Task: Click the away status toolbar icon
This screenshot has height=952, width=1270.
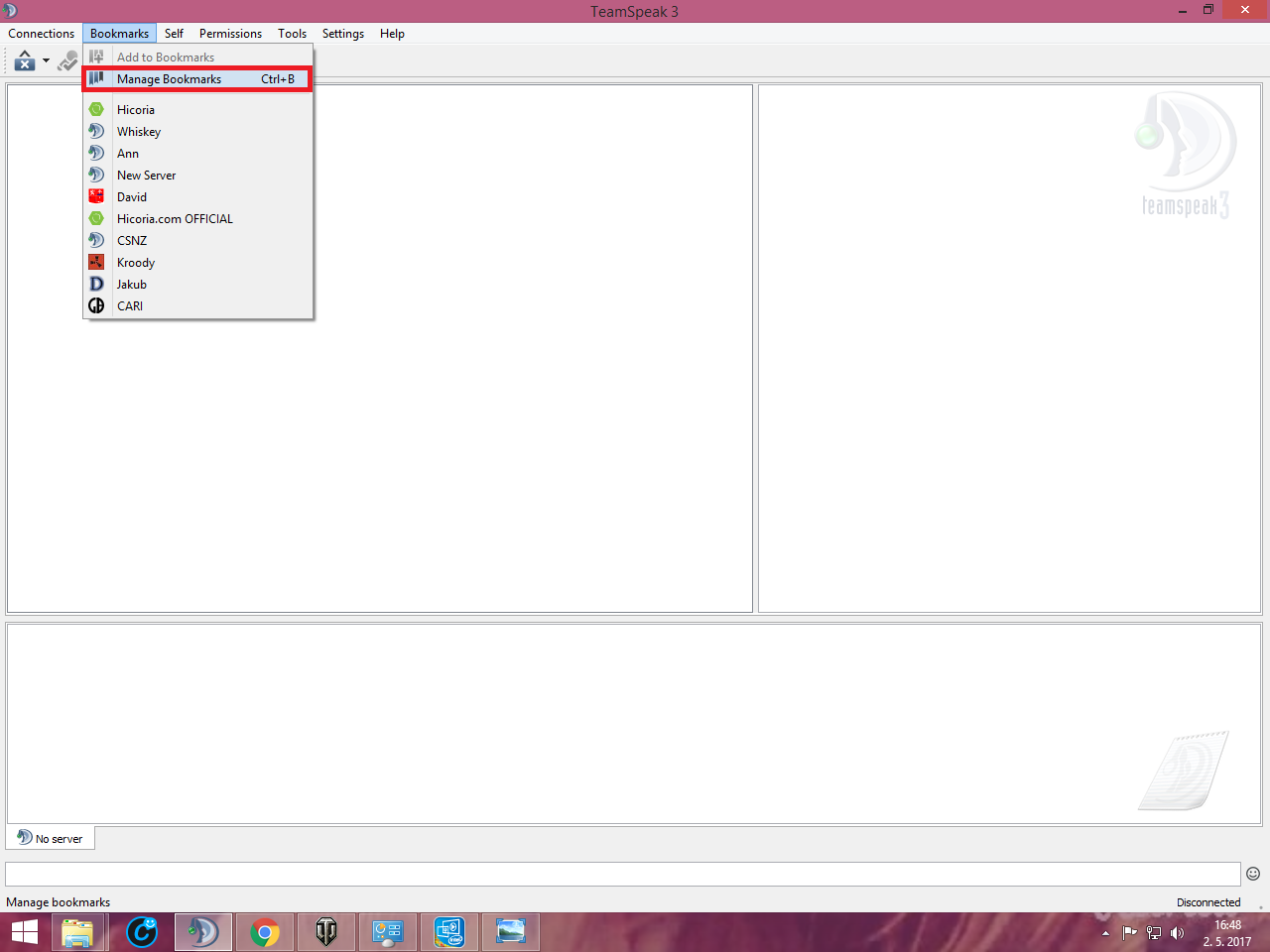Action: [25, 61]
